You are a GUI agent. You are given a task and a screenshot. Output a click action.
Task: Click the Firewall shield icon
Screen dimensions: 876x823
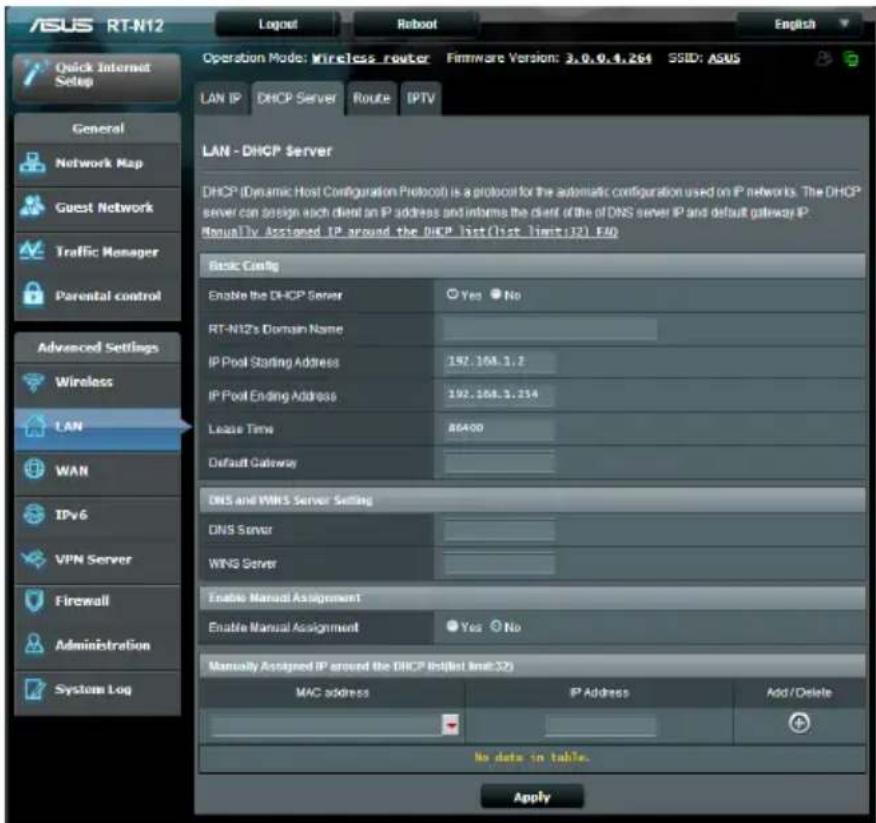tap(34, 601)
